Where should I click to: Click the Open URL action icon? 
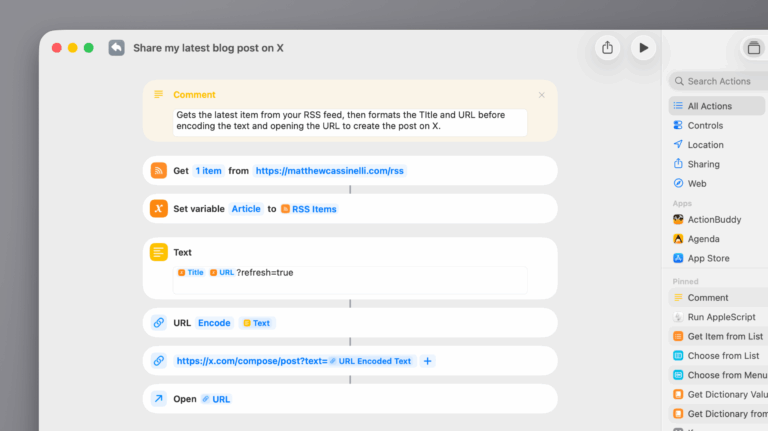click(x=158, y=399)
